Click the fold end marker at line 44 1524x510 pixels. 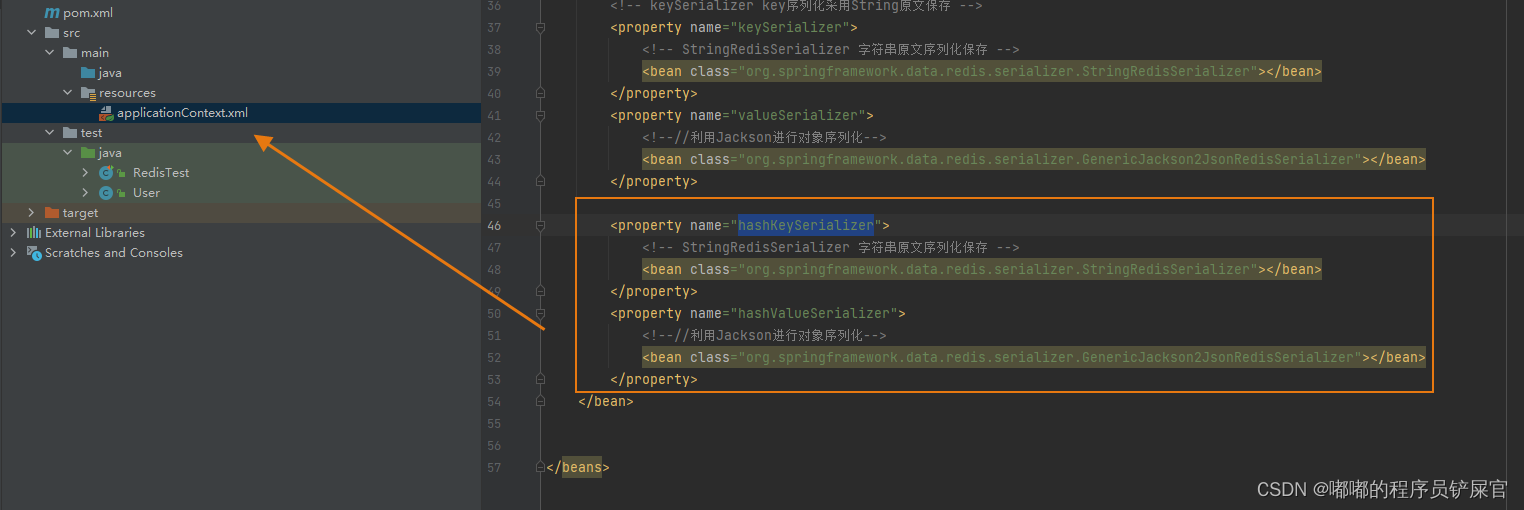pyautogui.click(x=541, y=182)
